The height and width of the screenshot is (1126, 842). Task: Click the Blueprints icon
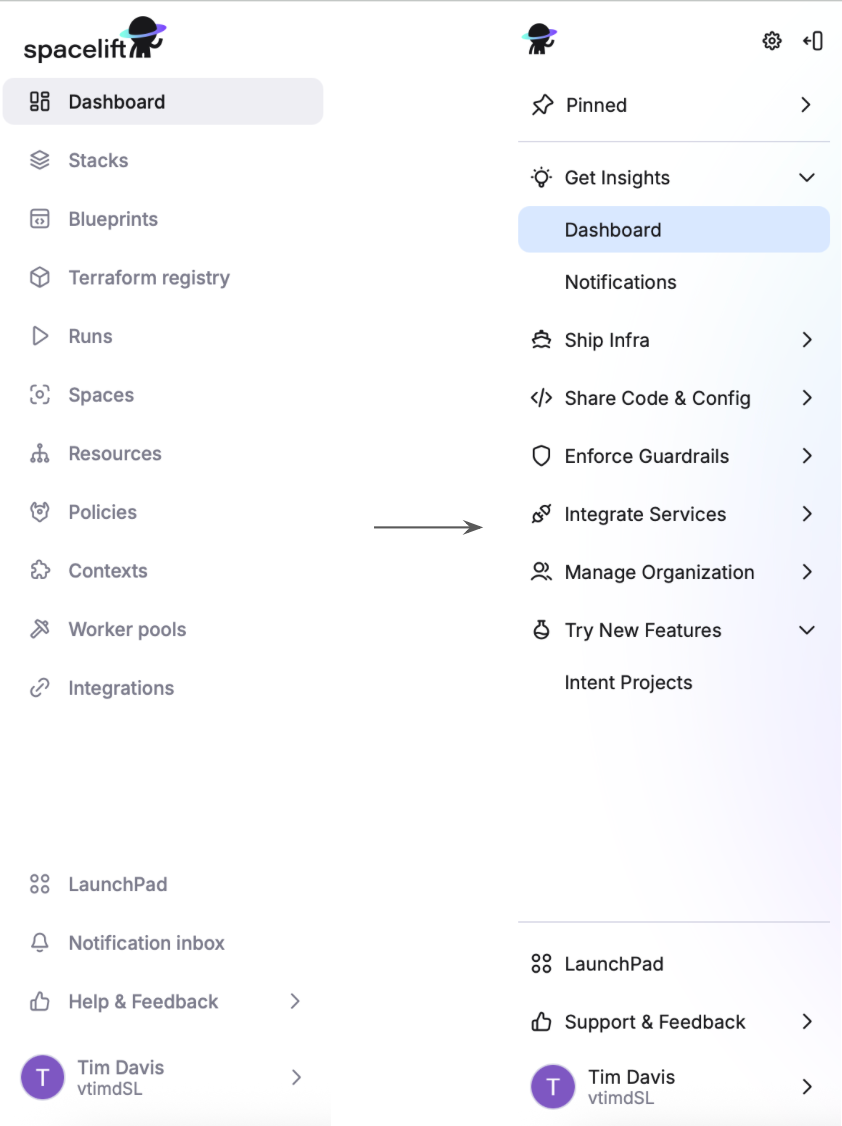tap(39, 219)
